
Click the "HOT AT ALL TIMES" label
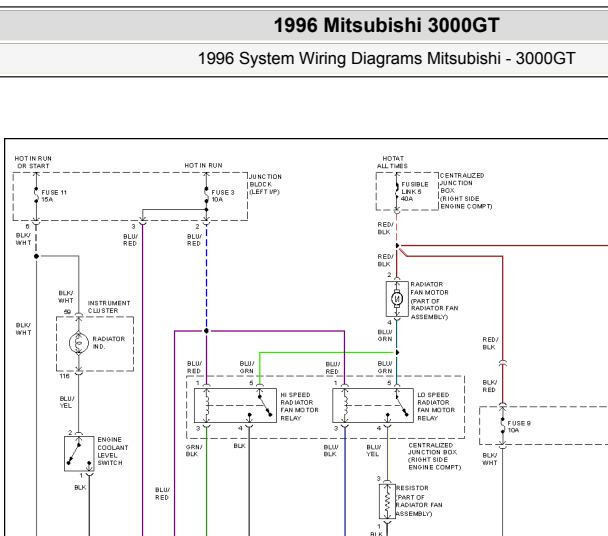(x=392, y=162)
